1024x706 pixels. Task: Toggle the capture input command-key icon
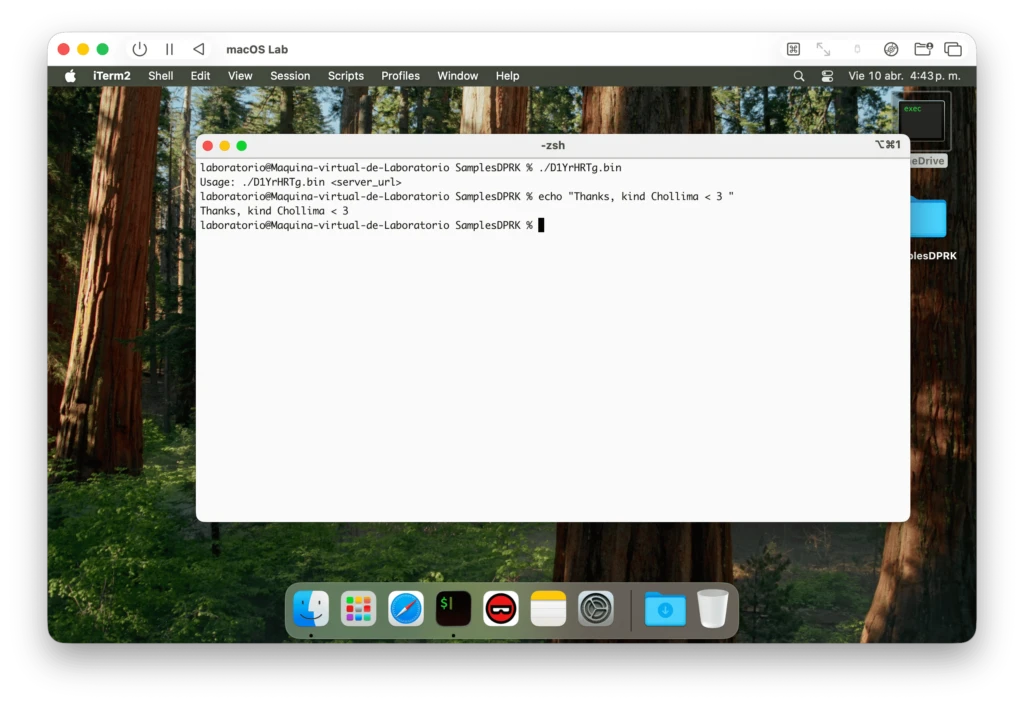click(x=793, y=49)
